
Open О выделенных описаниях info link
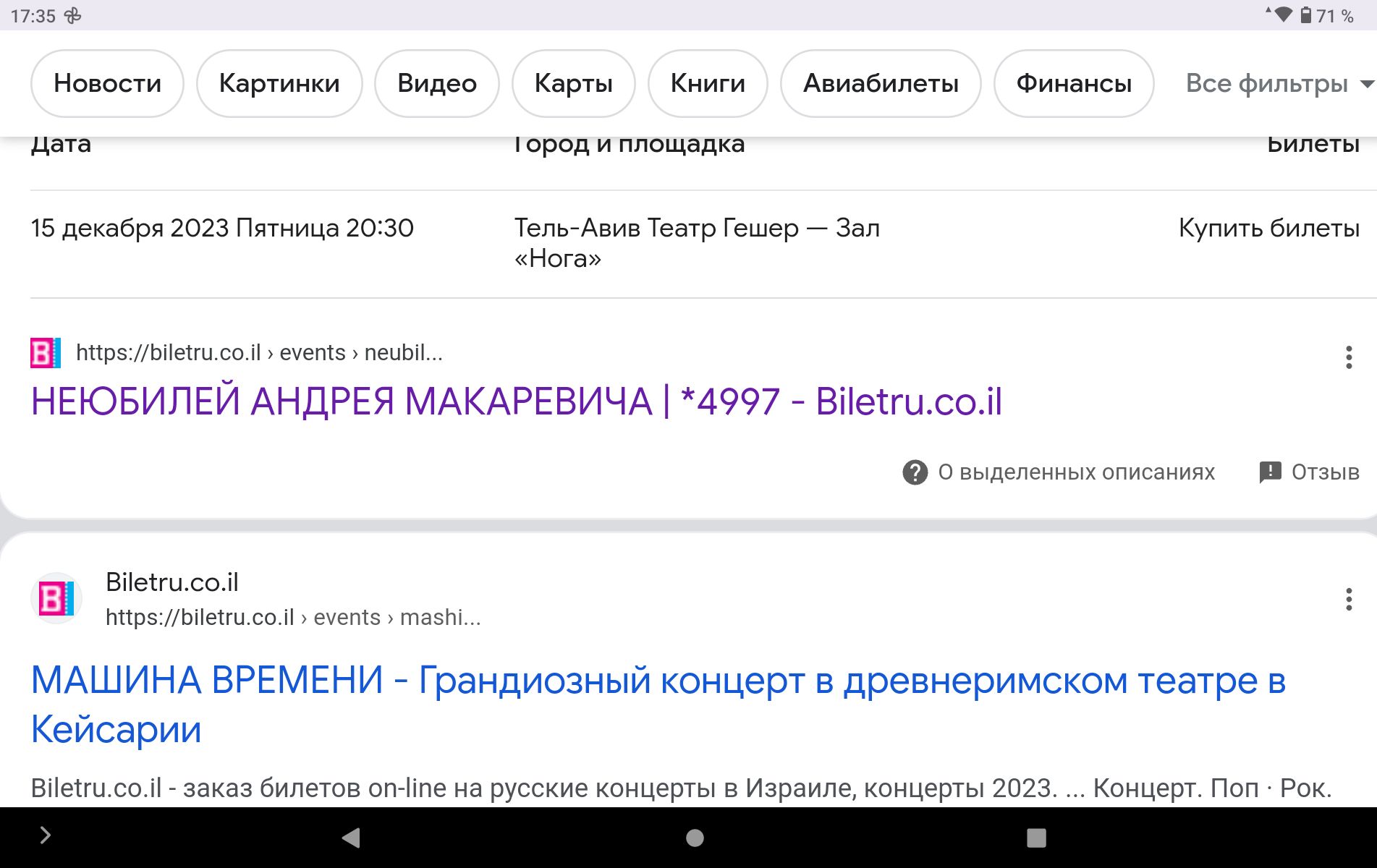1077,472
